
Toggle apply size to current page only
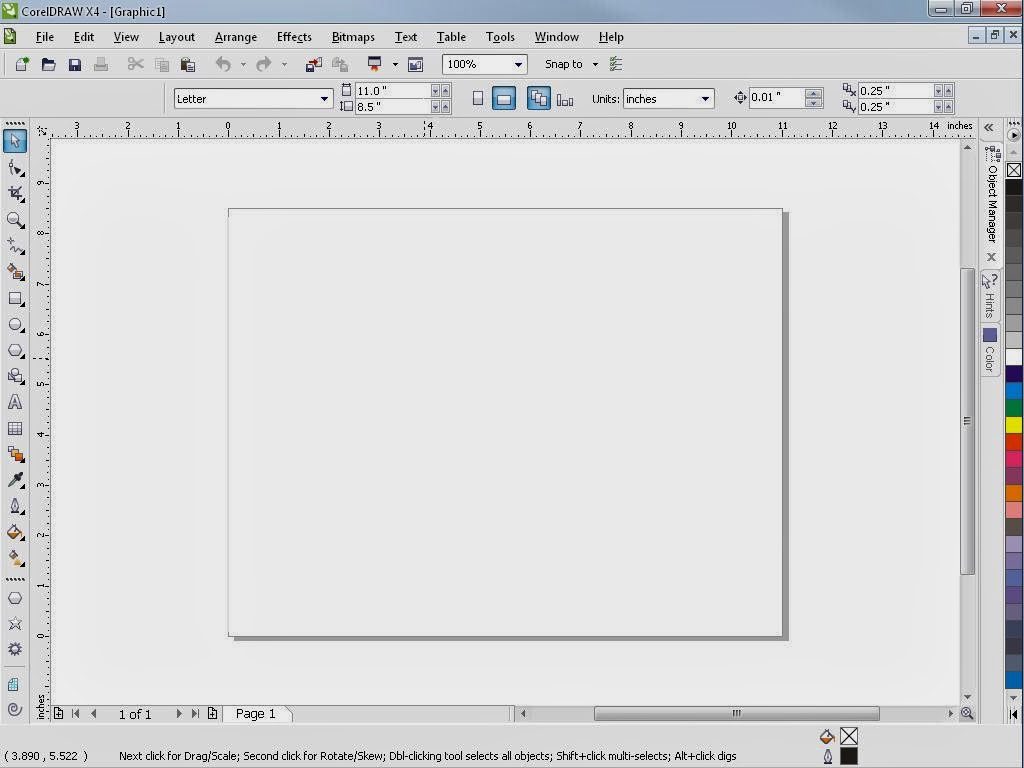[x=565, y=98]
